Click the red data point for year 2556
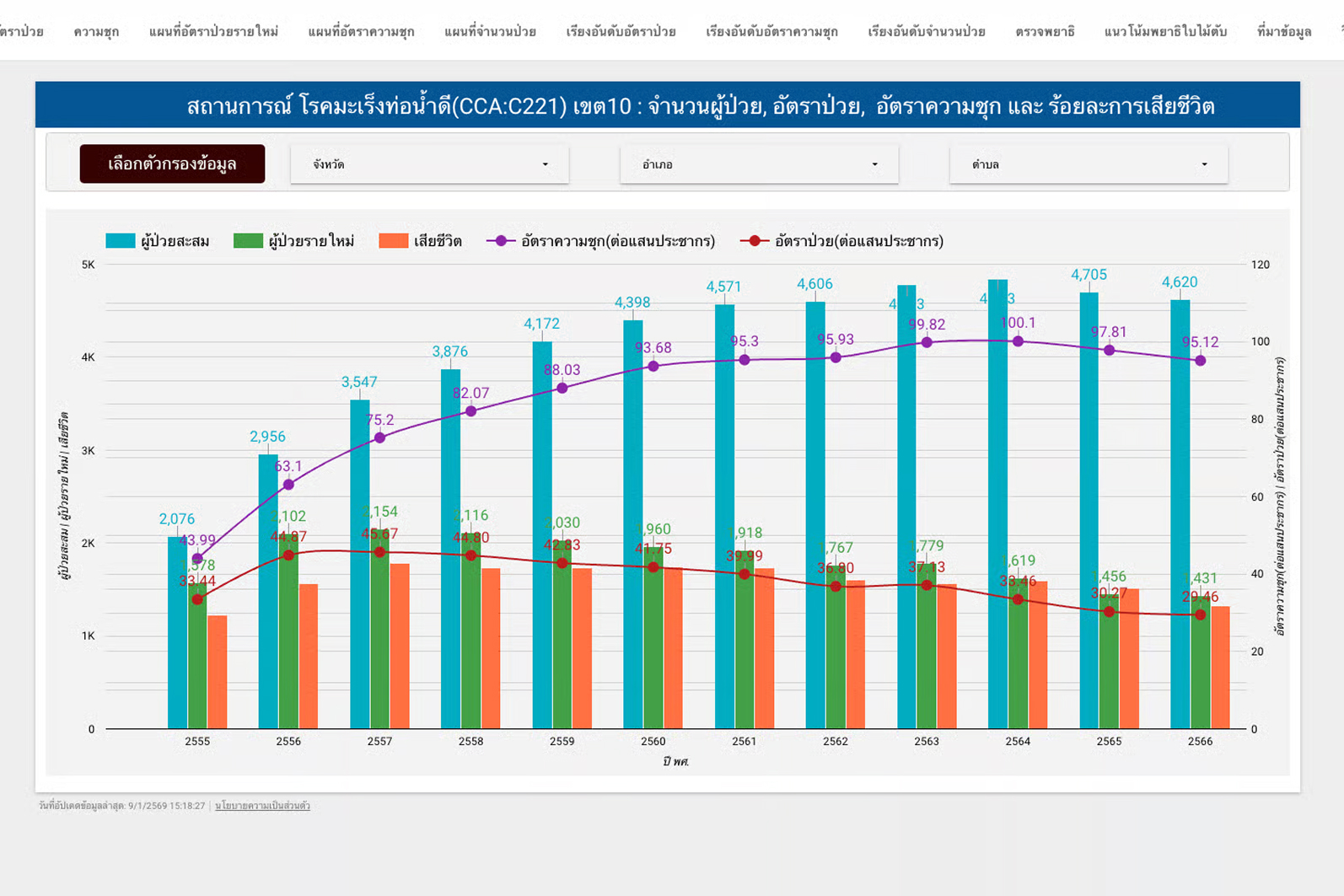The width and height of the screenshot is (1344, 896). (x=289, y=555)
